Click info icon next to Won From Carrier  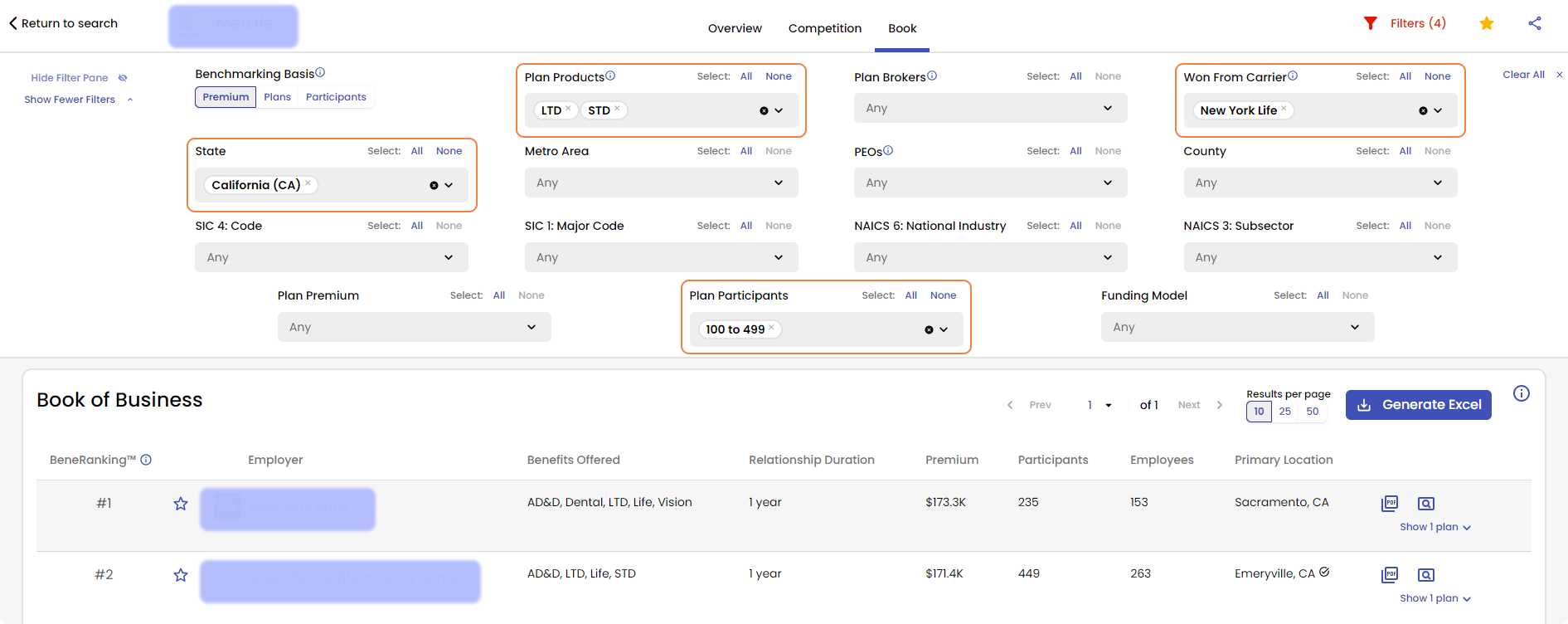coord(1293,76)
